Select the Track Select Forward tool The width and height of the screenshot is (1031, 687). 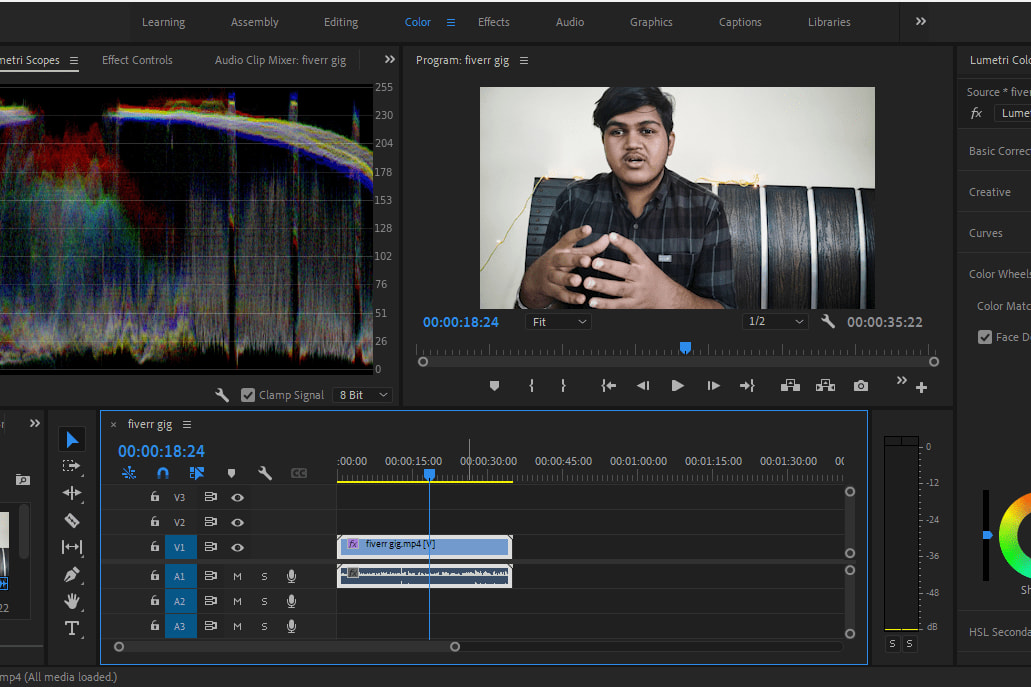(72, 466)
